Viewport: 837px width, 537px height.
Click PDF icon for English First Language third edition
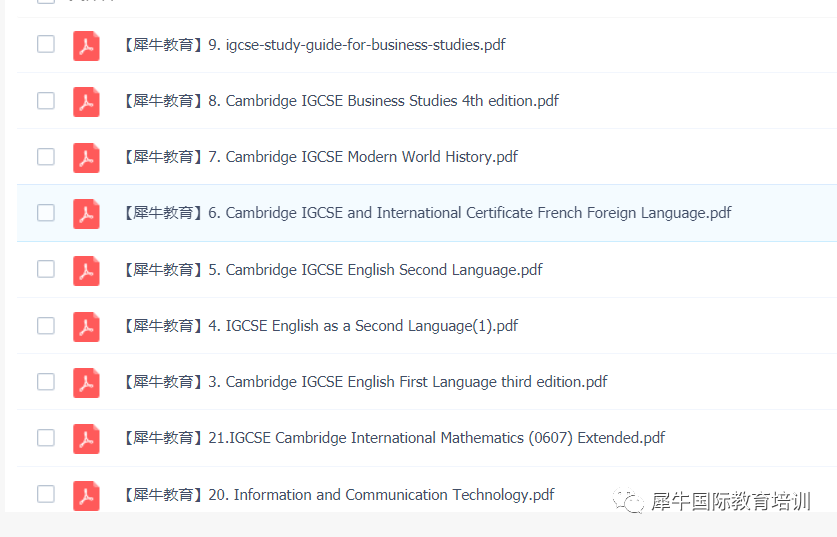pos(86,383)
